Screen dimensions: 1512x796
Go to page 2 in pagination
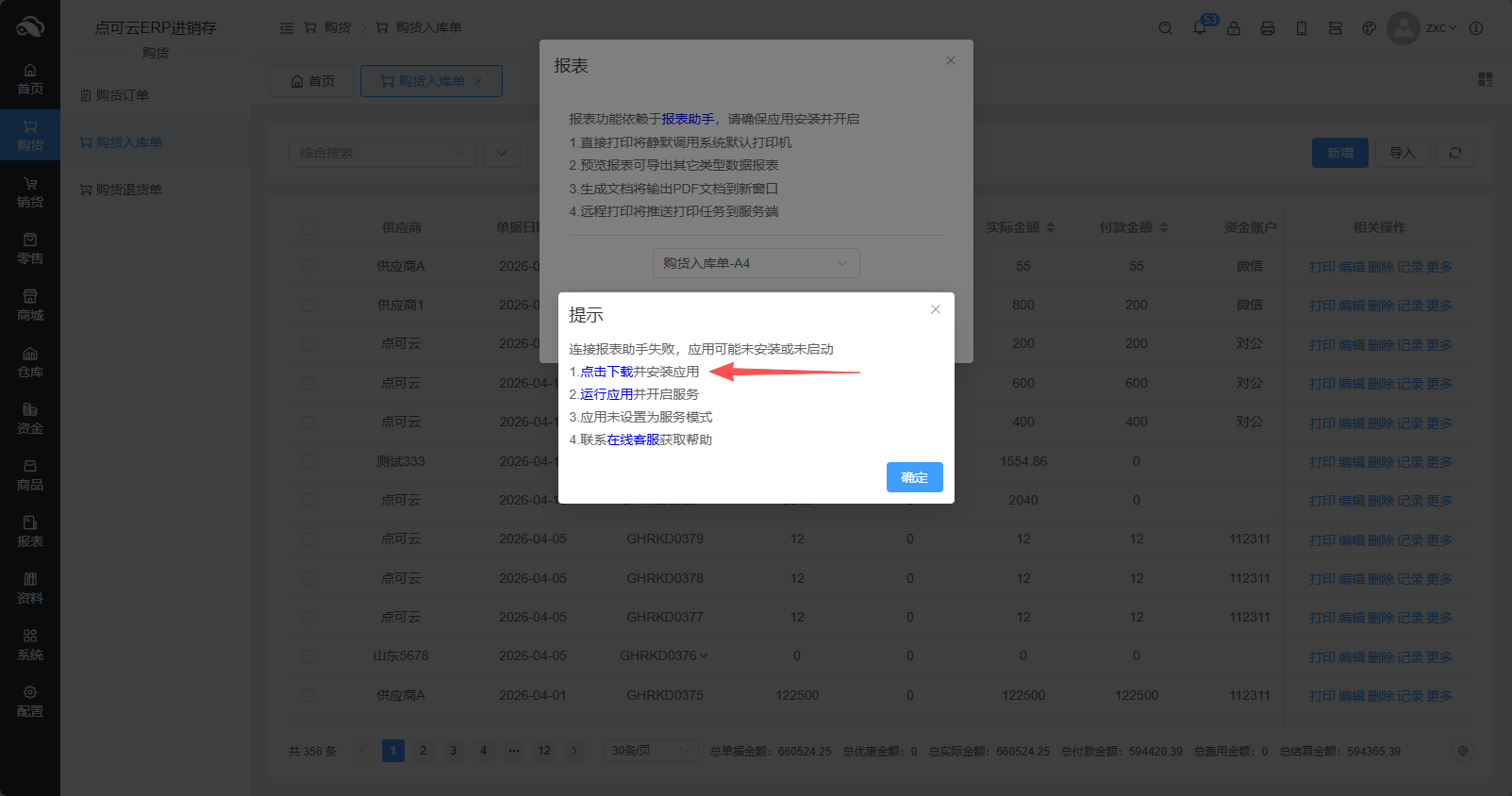coord(424,751)
